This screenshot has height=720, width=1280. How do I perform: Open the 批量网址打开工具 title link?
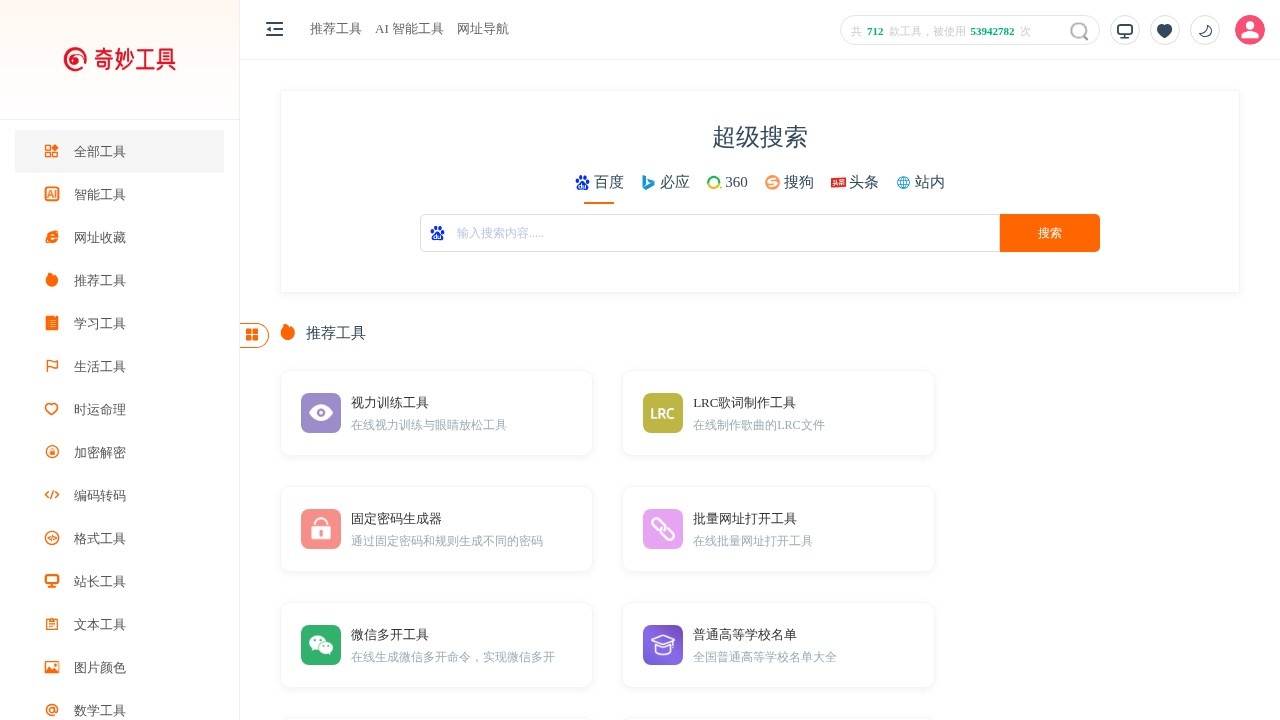[x=745, y=519]
